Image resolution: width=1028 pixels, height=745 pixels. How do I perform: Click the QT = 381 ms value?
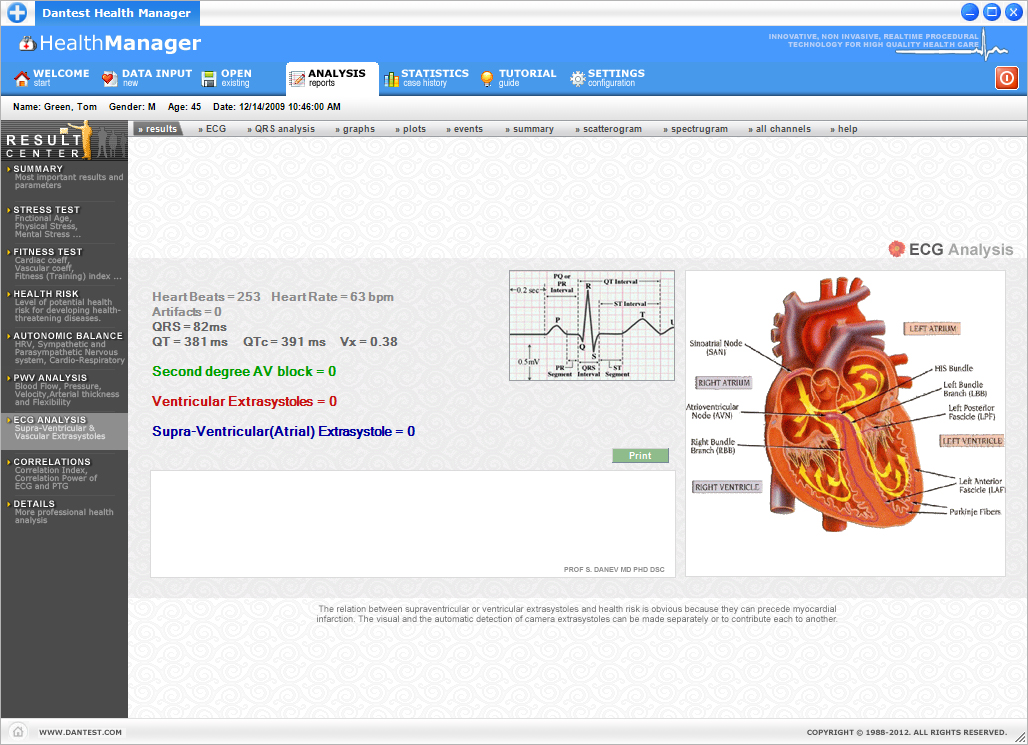[189, 342]
